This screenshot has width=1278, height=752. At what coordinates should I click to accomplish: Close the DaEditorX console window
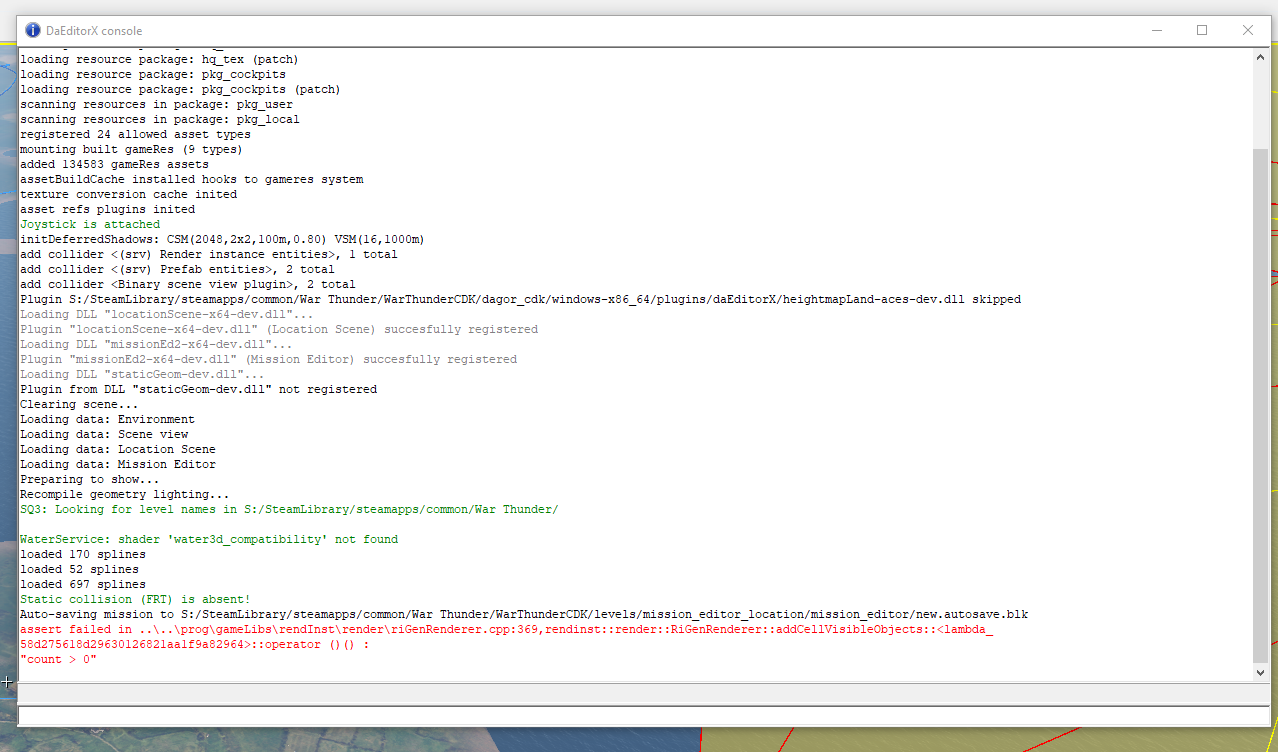pos(1248,30)
